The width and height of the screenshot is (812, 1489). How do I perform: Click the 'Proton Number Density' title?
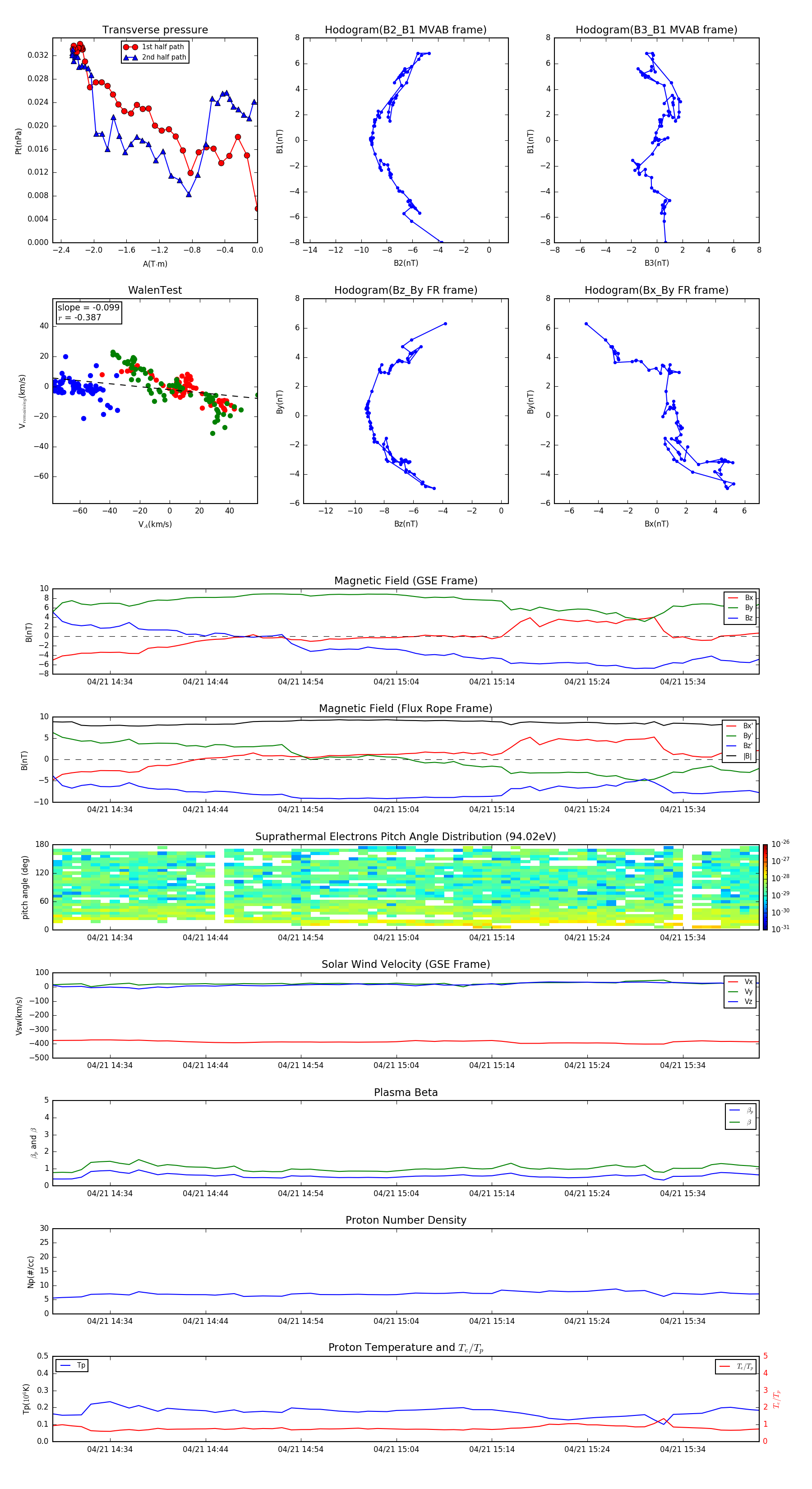pos(406,1221)
